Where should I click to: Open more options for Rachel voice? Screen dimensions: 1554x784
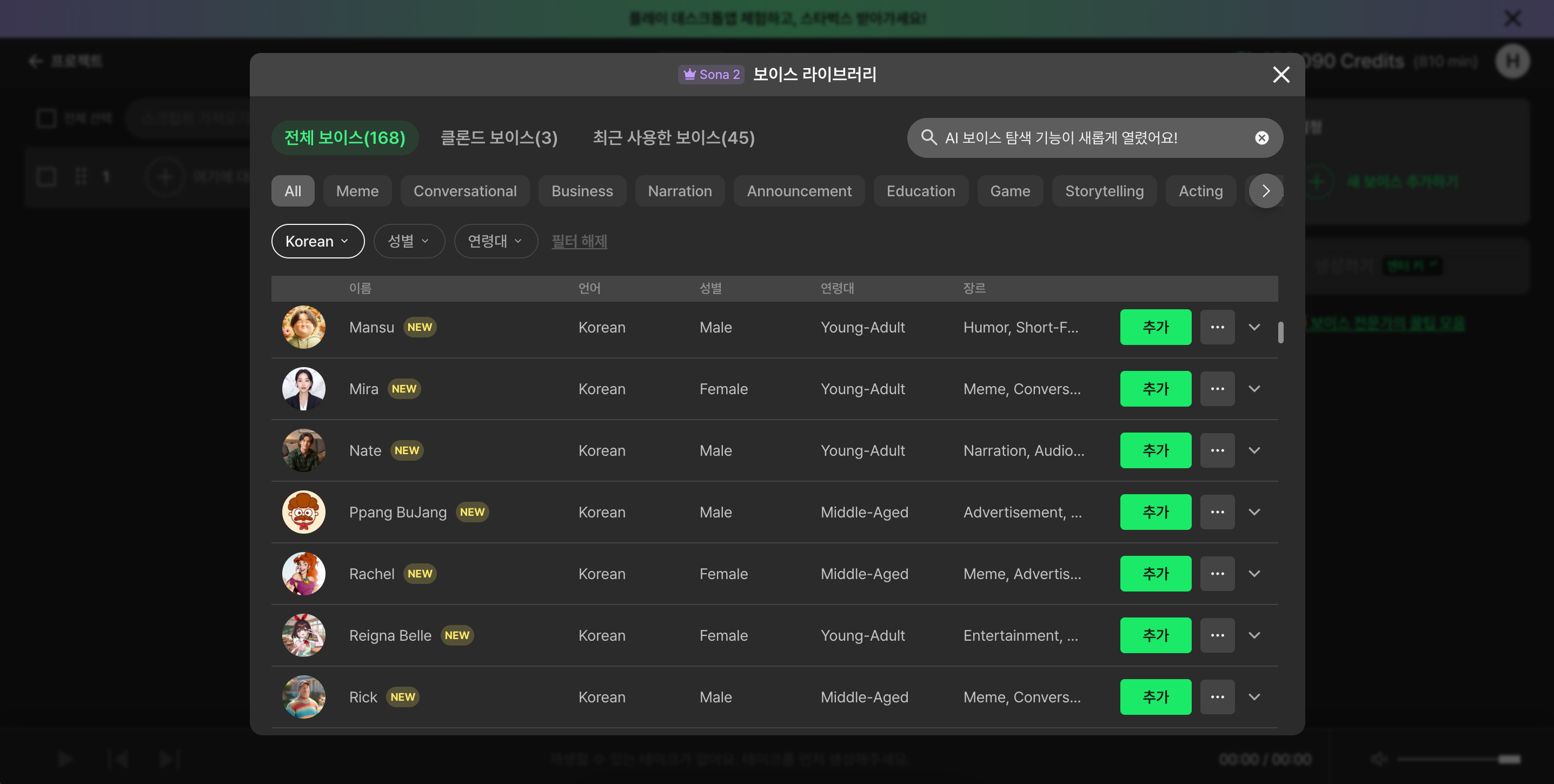[x=1217, y=574]
